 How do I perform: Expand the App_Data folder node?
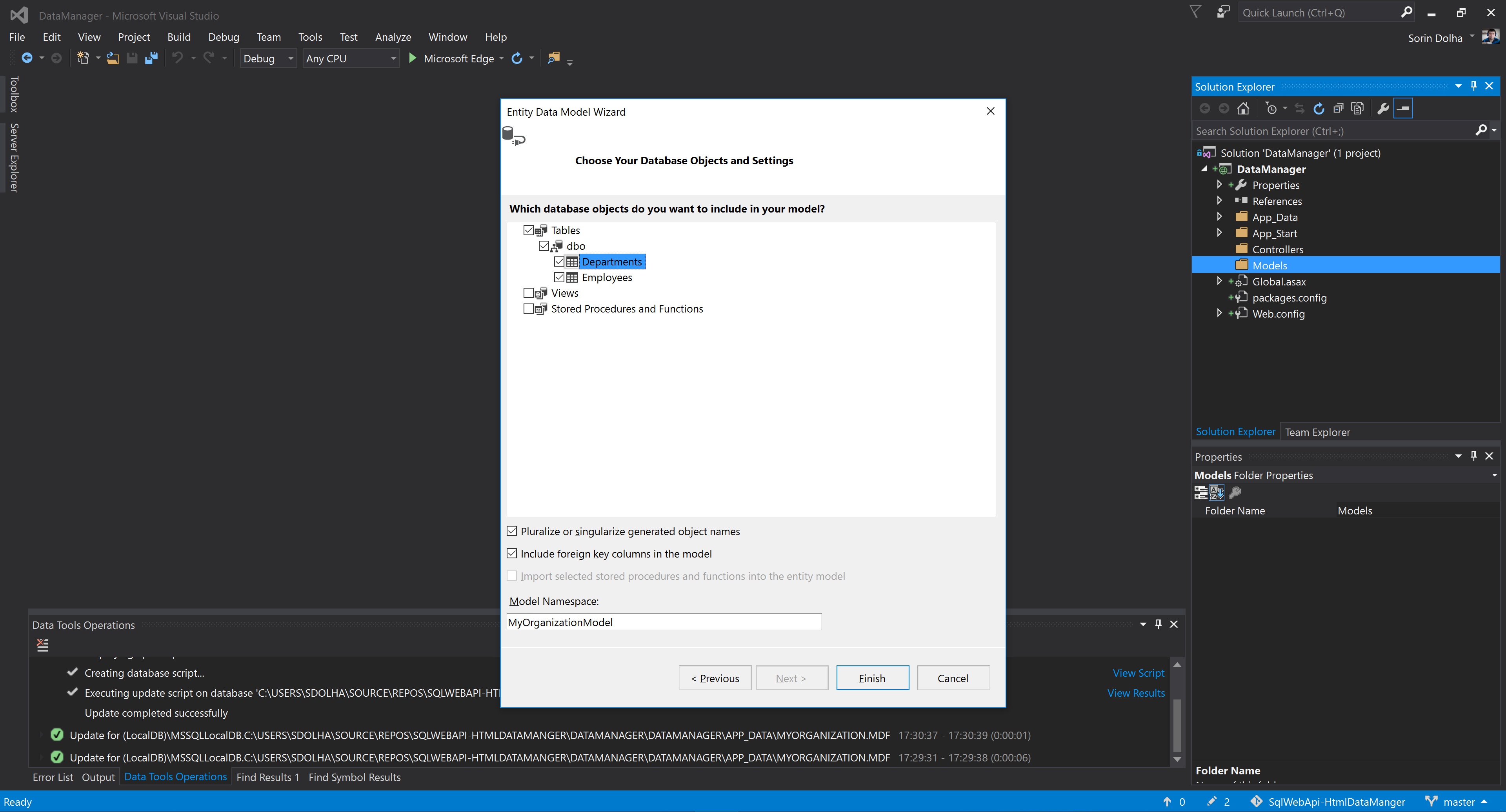[1220, 217]
